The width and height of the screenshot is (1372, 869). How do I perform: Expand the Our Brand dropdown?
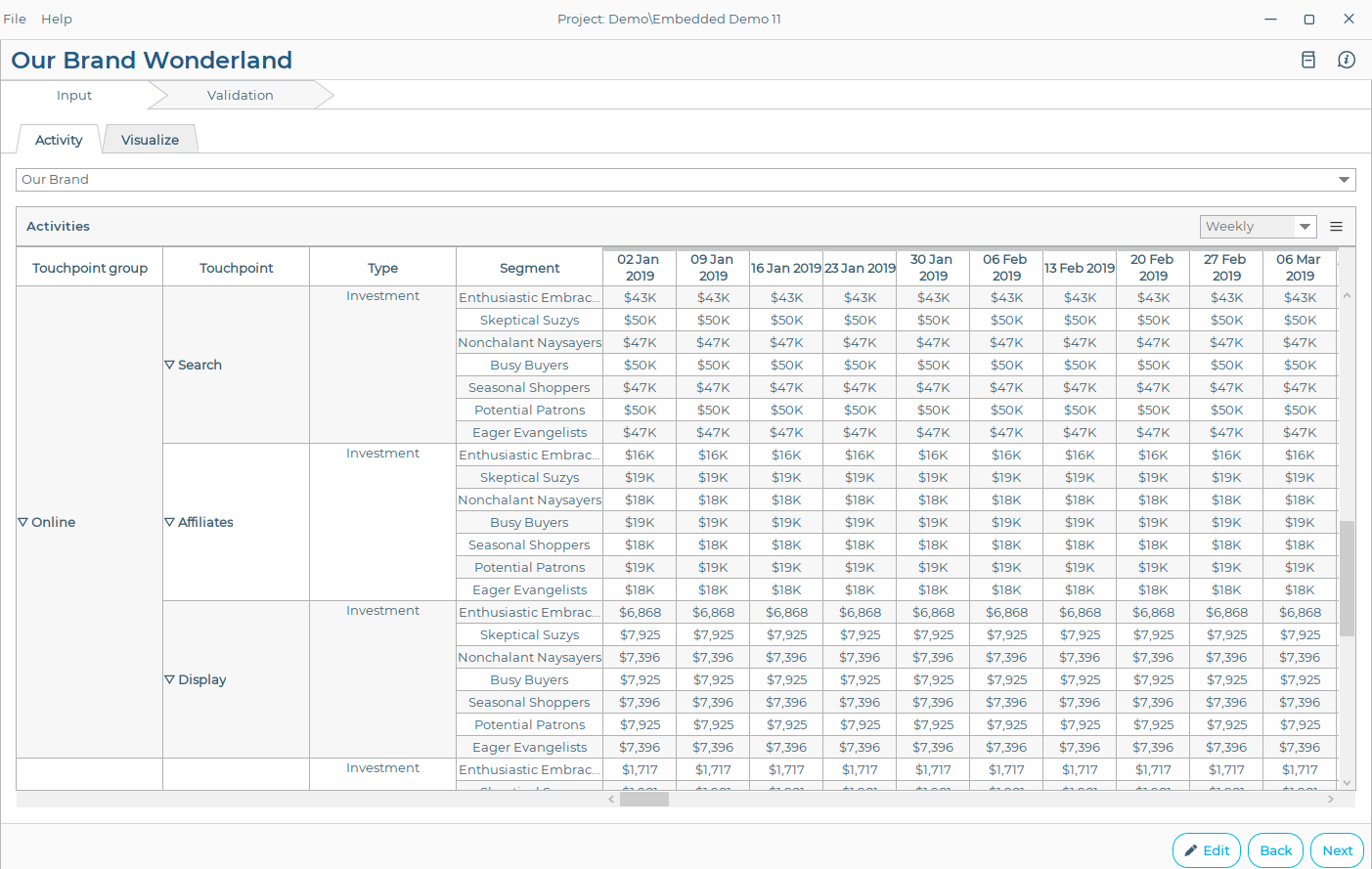point(1344,180)
